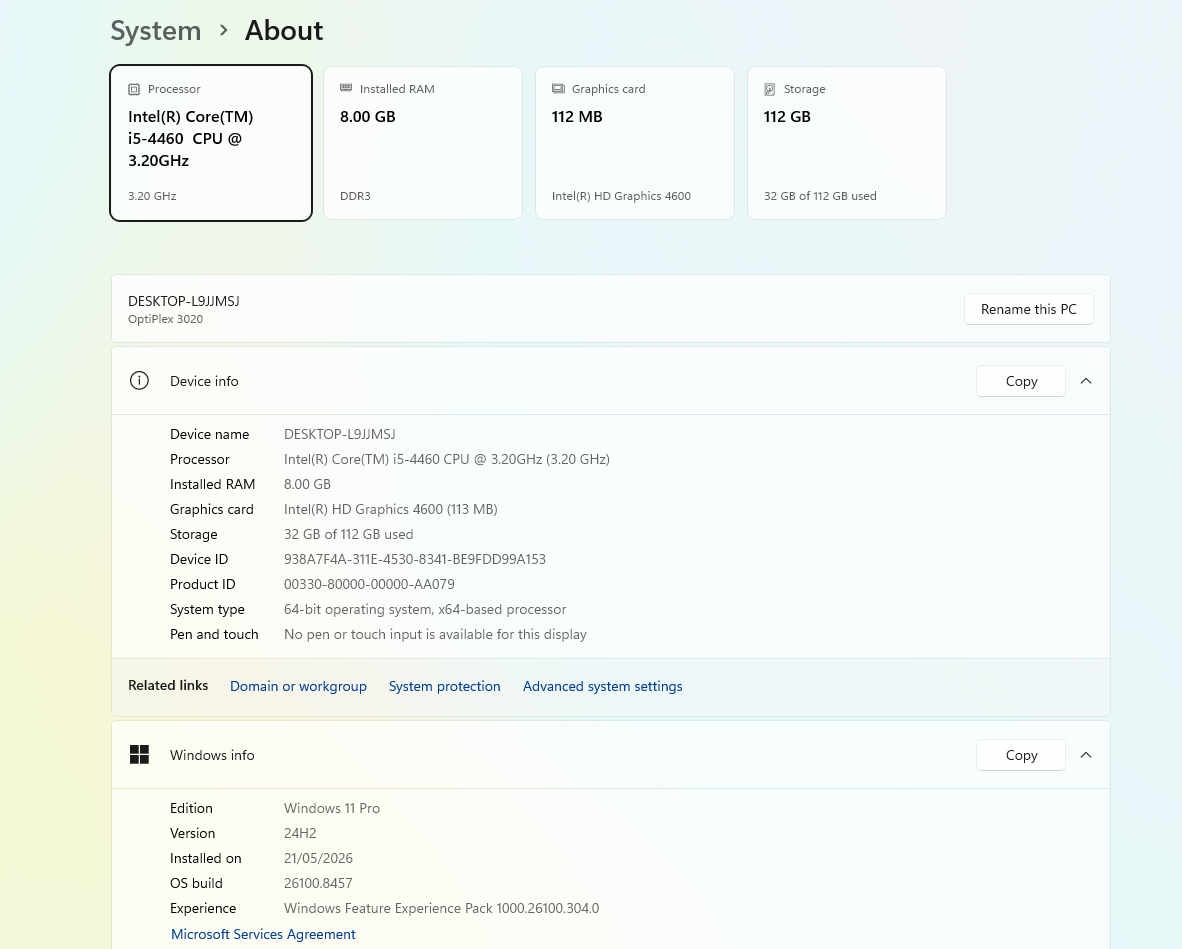Open System protection link
The height and width of the screenshot is (949, 1182).
click(444, 686)
